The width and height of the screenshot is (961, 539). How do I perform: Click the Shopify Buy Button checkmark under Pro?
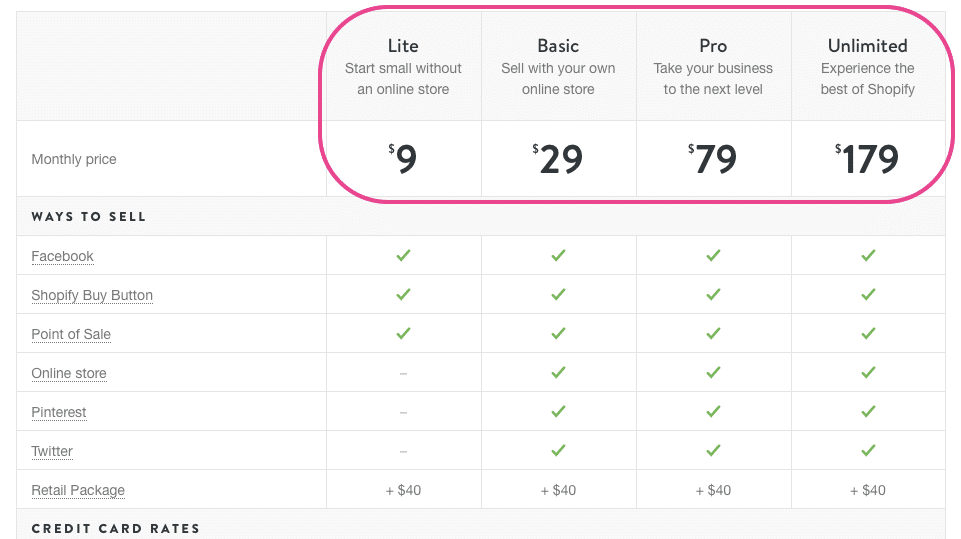tap(713, 295)
